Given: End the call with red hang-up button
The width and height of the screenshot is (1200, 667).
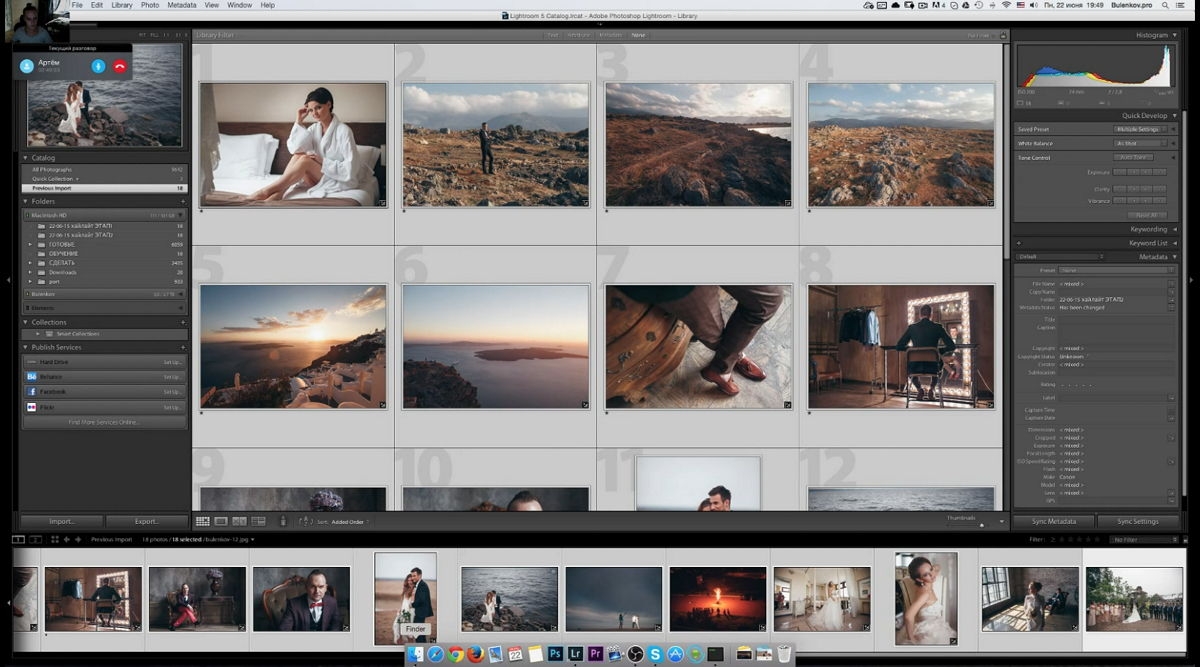Looking at the screenshot, I should [120, 66].
